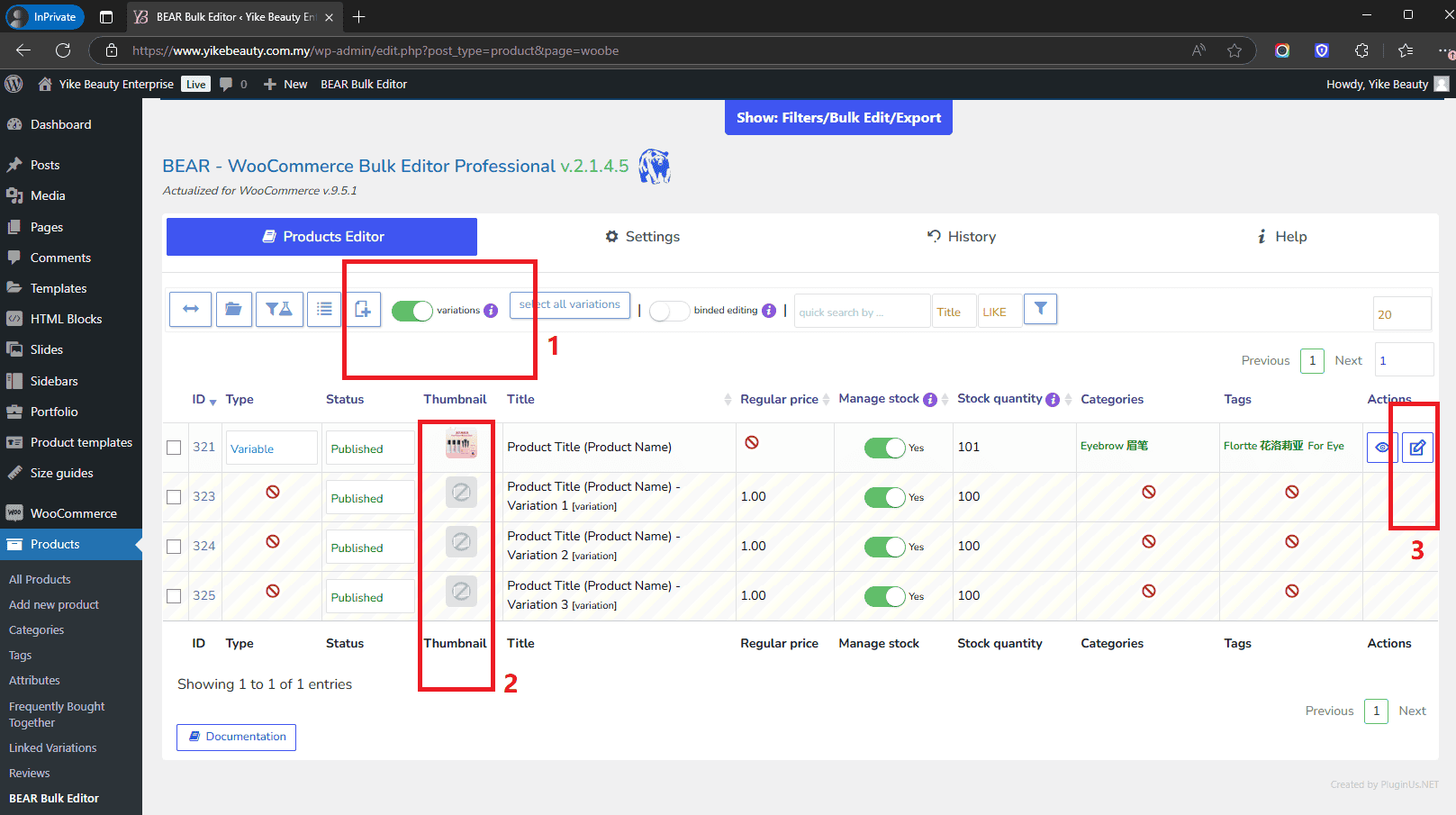Click Show: Filters/Bulk Edit/Export button
This screenshot has height=815, width=1456.
click(x=838, y=117)
